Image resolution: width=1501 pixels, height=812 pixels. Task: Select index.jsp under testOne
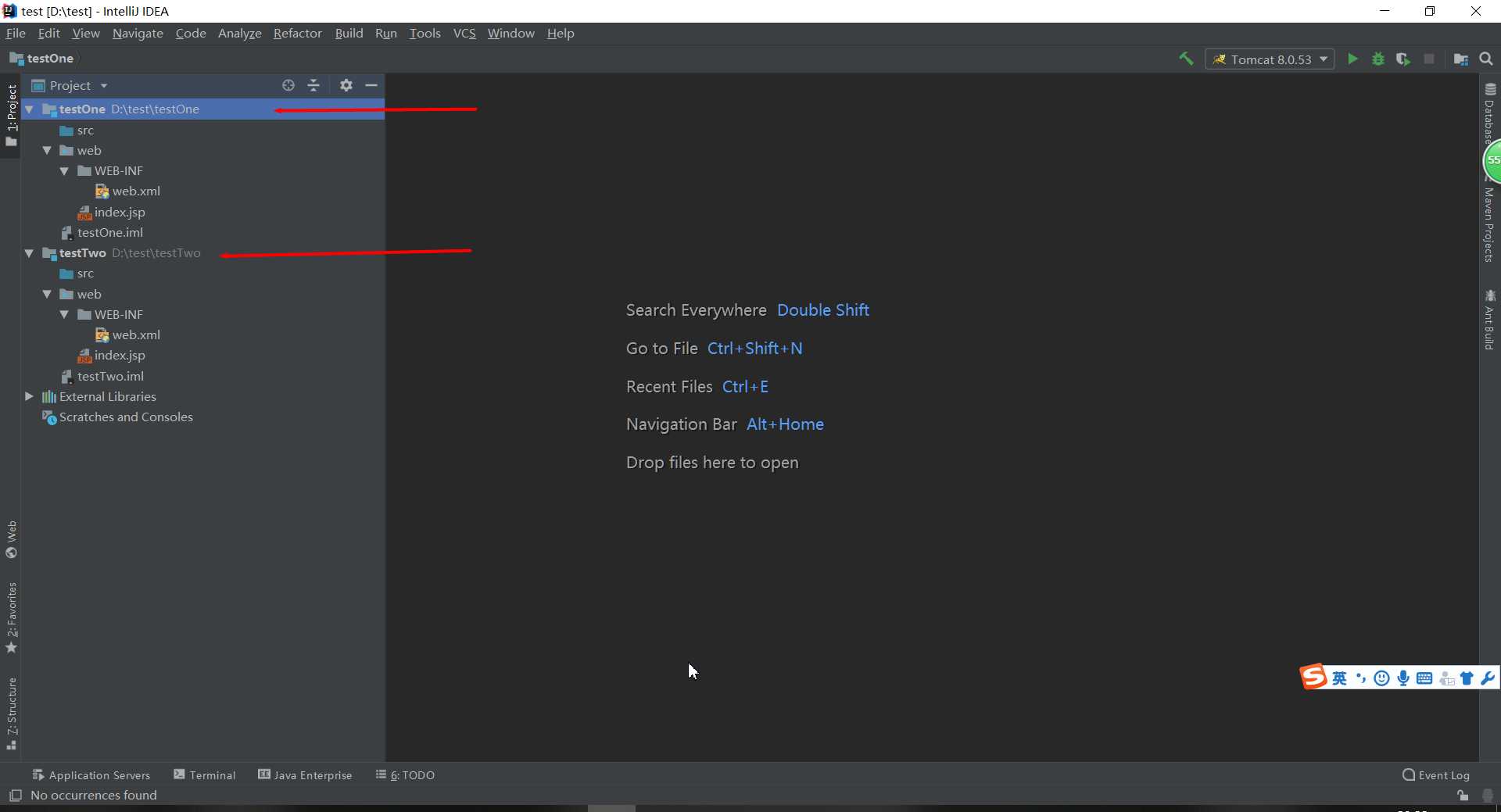111,213
